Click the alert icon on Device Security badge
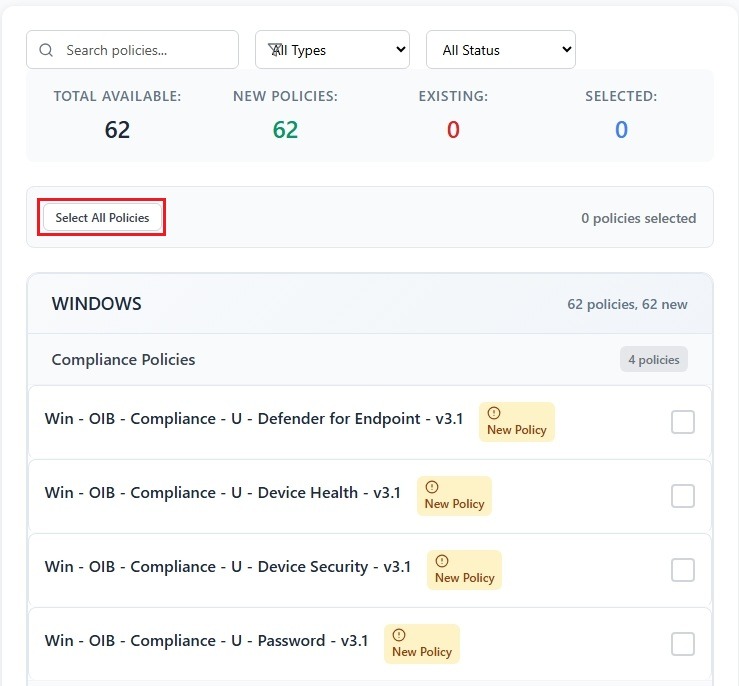Screen dimensions: 739x686 coord(442,561)
